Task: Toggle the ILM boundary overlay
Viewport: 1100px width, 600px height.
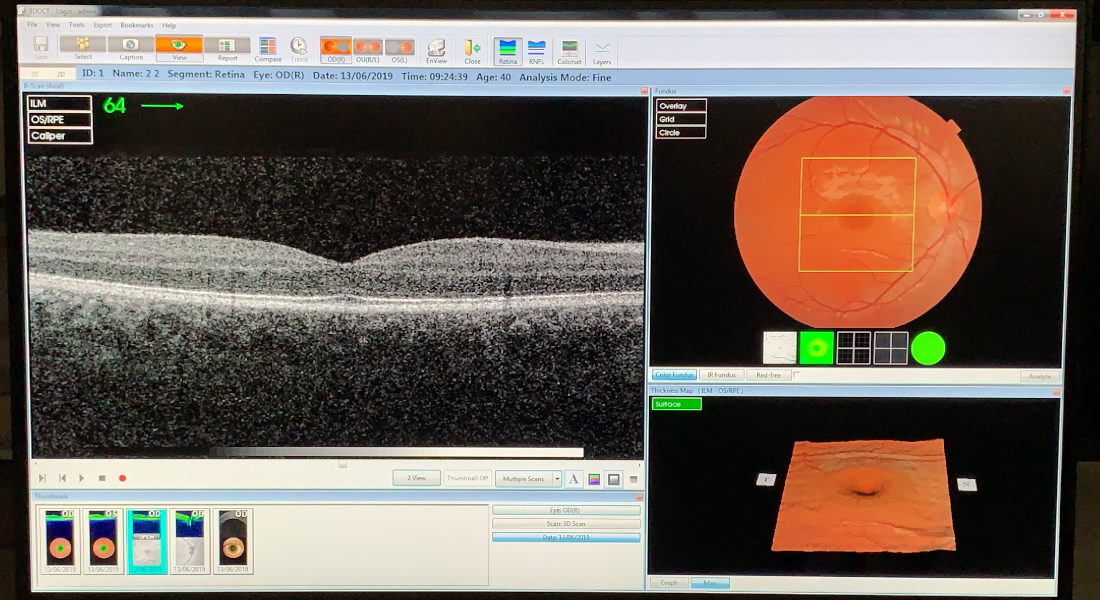Action: (x=60, y=103)
